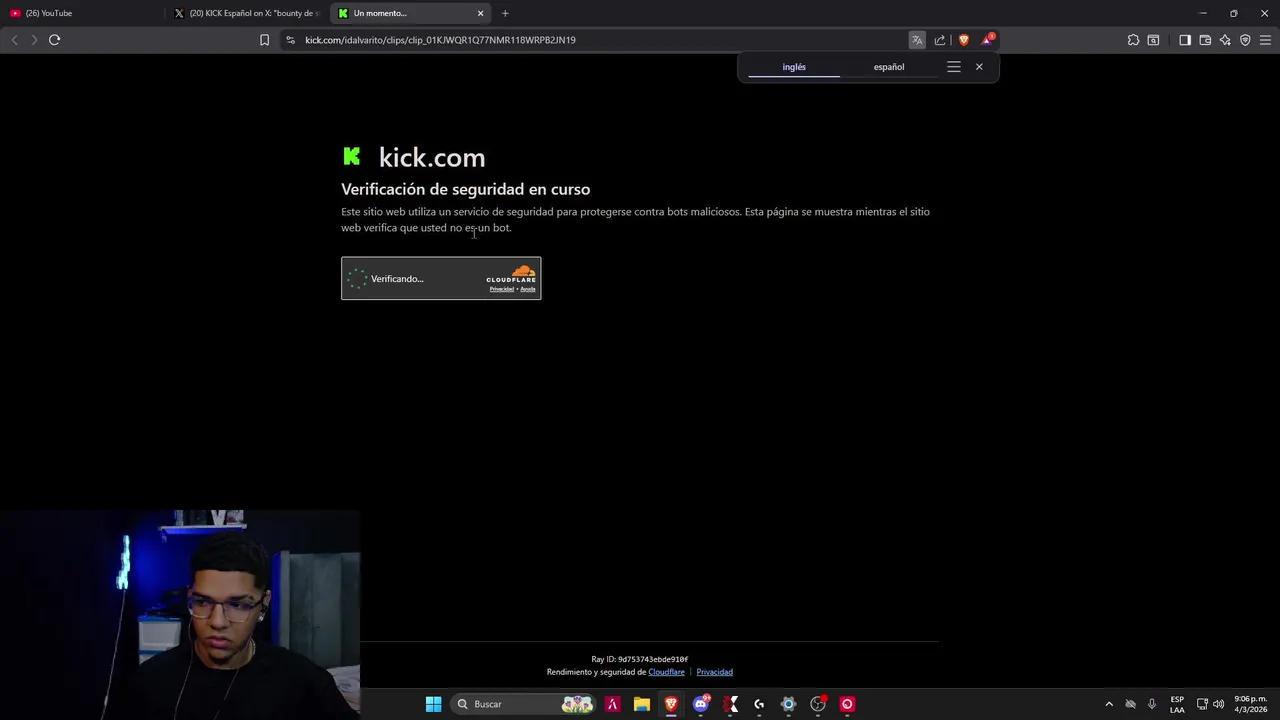Open Brave Shields lion icon

964,40
